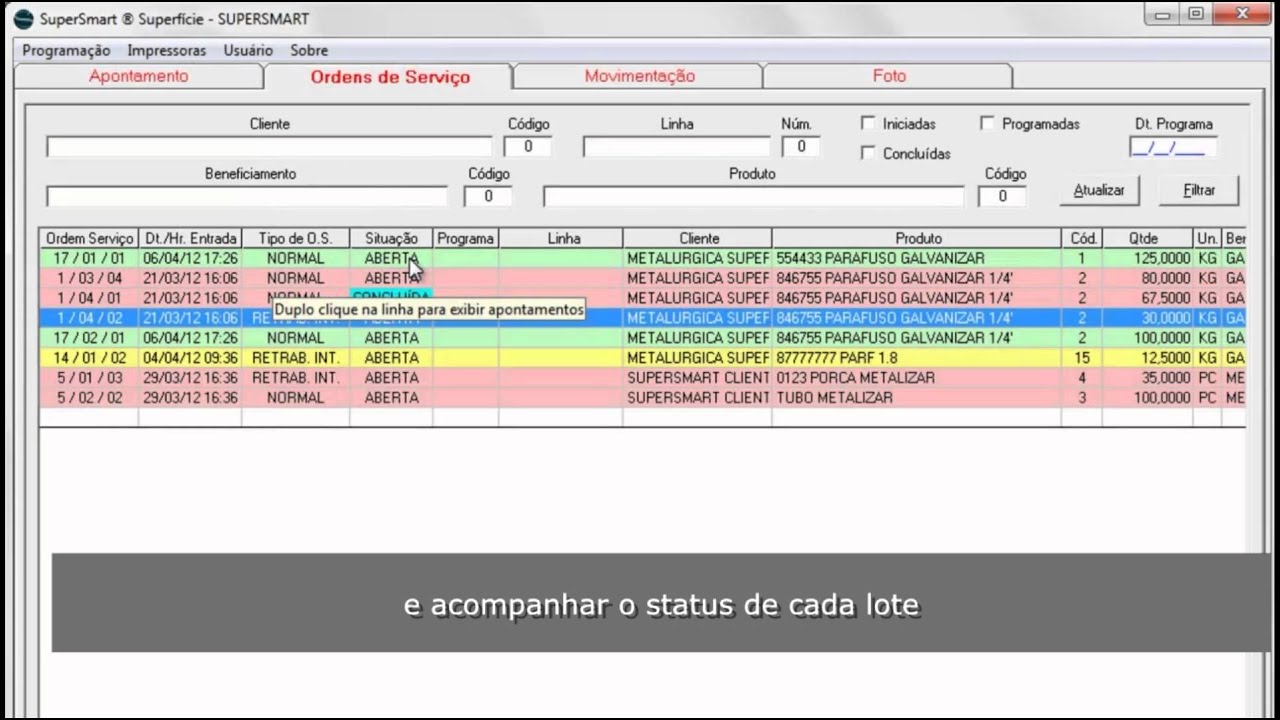
Task: Sort by Ordem Serviço column header
Action: pos(89,238)
